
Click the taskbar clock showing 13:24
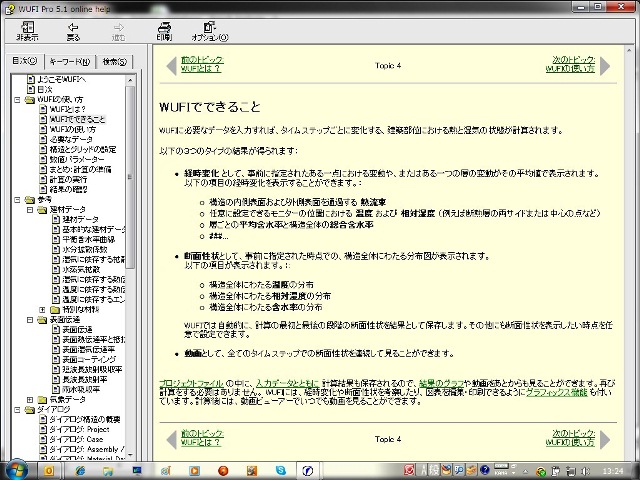tap(613, 471)
